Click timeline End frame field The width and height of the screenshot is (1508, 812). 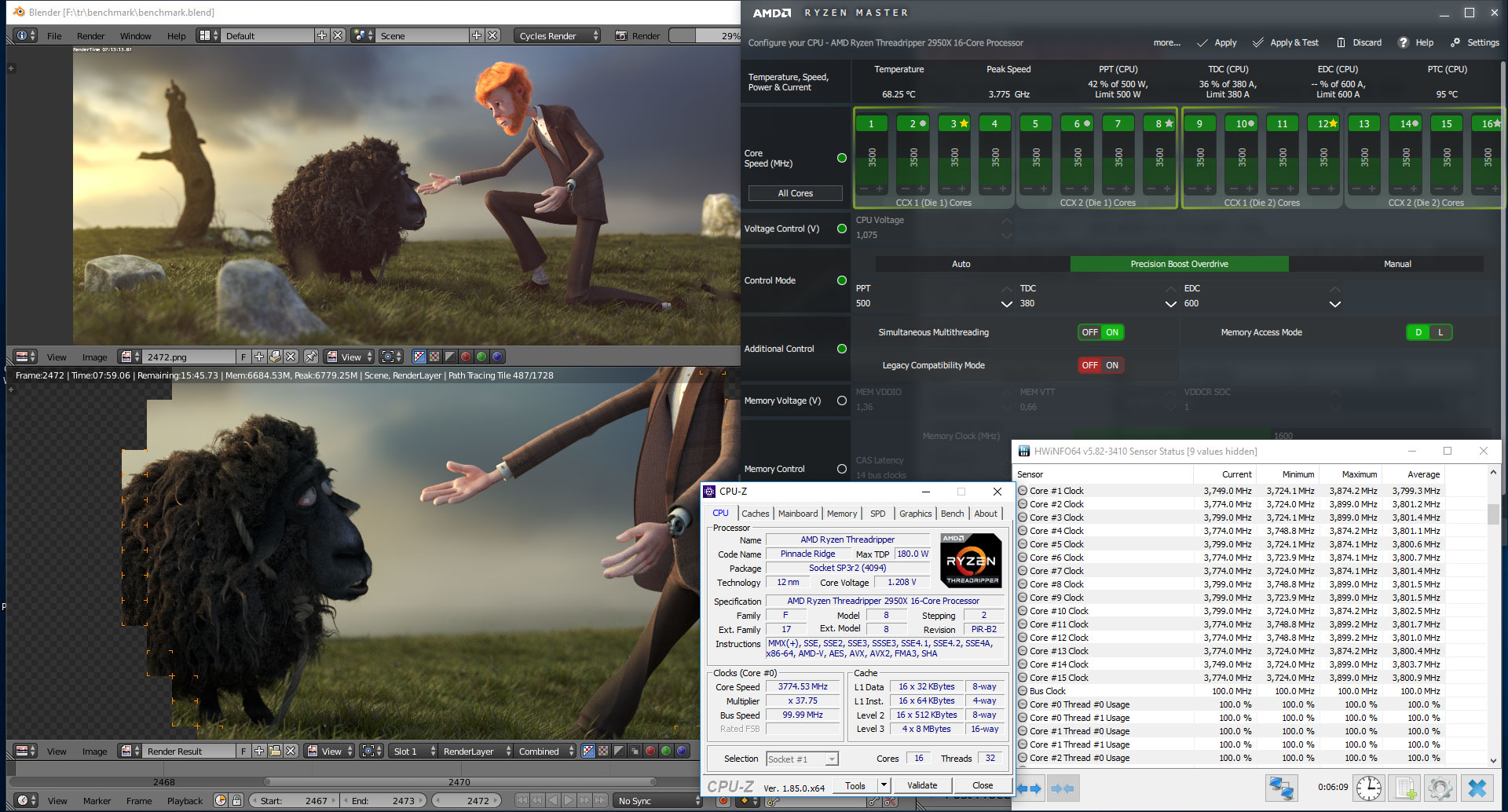[x=385, y=800]
